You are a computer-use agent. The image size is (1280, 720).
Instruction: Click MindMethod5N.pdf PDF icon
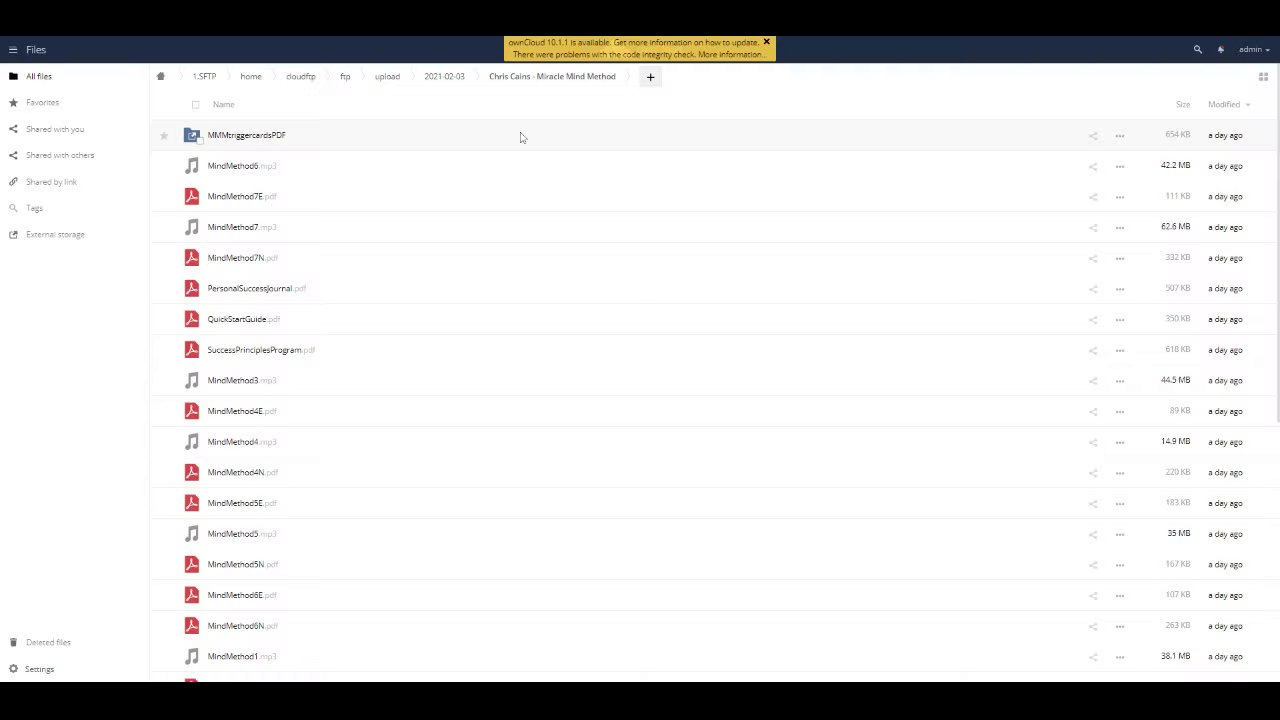[192, 564]
